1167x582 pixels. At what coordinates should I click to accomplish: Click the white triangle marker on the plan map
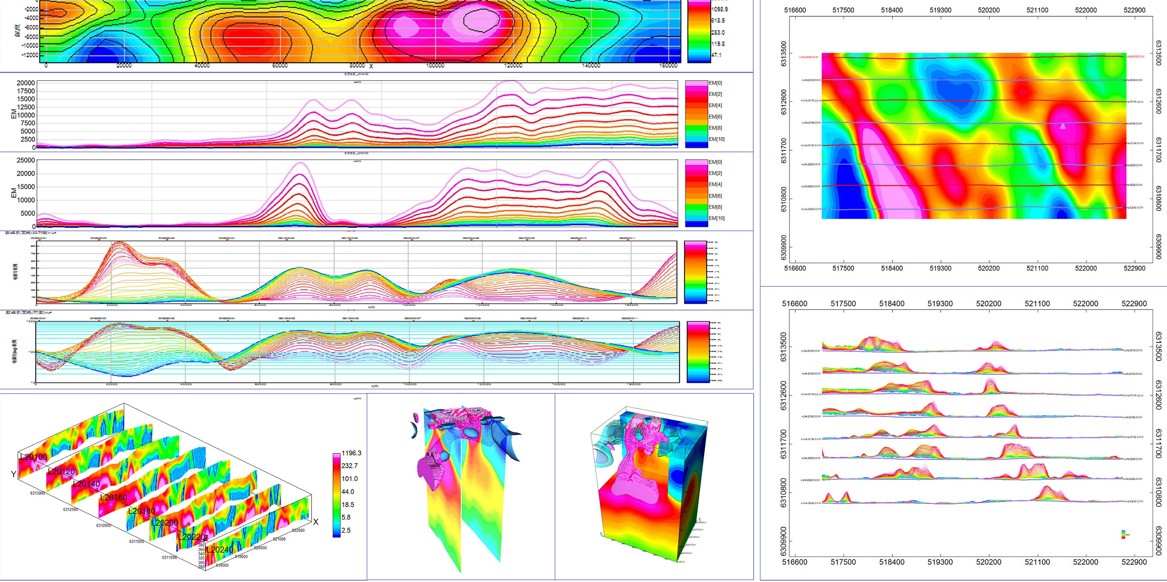pyautogui.click(x=1063, y=126)
